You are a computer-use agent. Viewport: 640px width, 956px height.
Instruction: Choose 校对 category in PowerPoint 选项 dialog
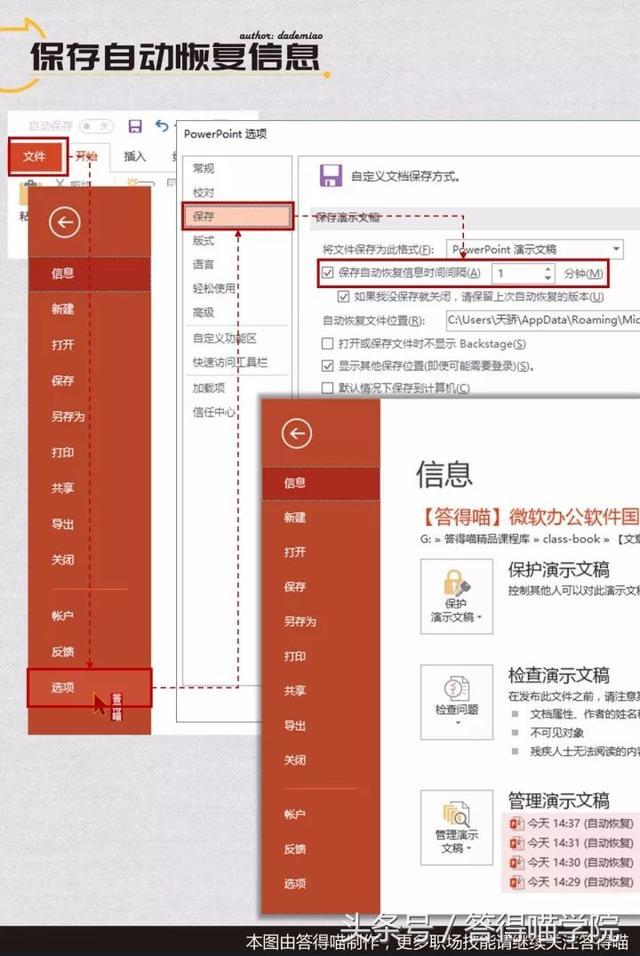(204, 193)
